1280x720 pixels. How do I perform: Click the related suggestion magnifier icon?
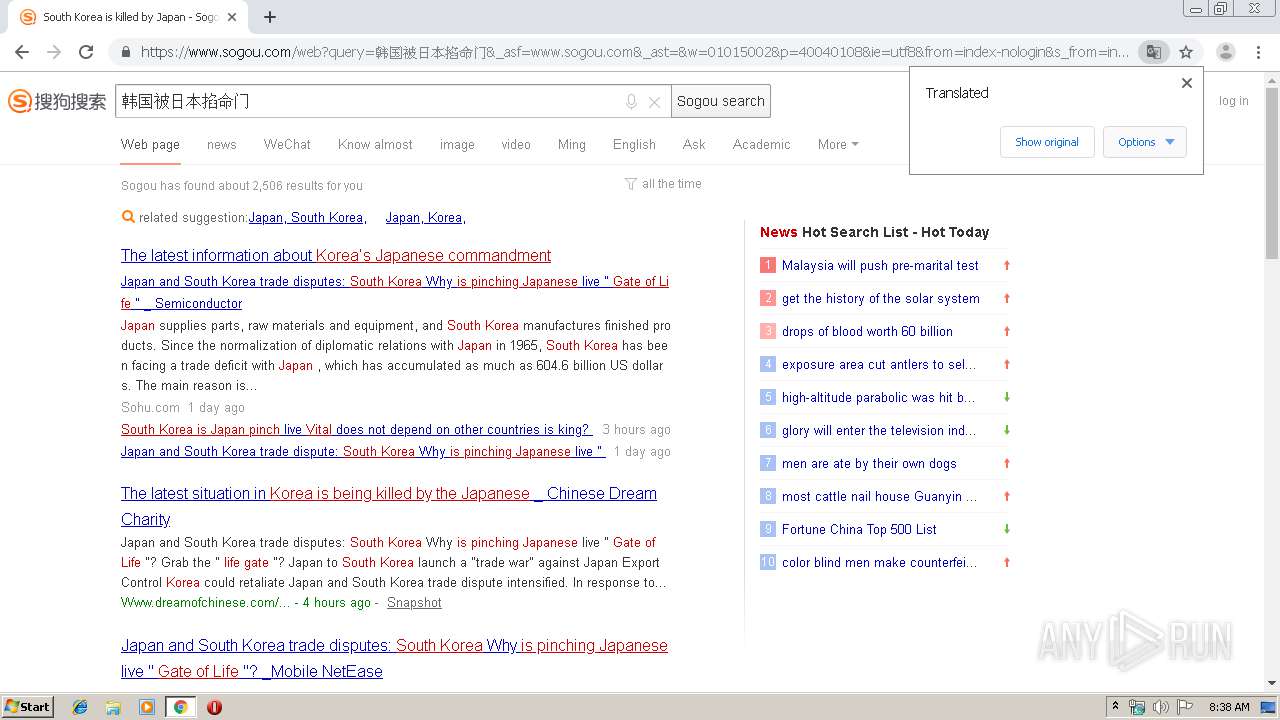click(128, 217)
